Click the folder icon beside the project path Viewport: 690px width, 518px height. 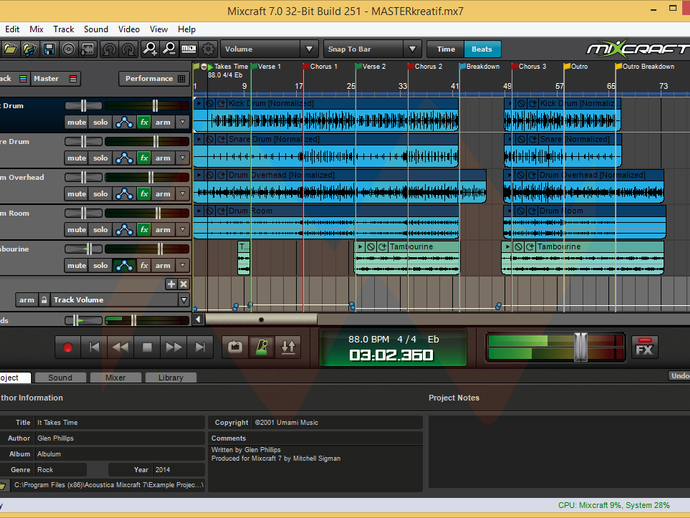pyautogui.click(x=3, y=485)
